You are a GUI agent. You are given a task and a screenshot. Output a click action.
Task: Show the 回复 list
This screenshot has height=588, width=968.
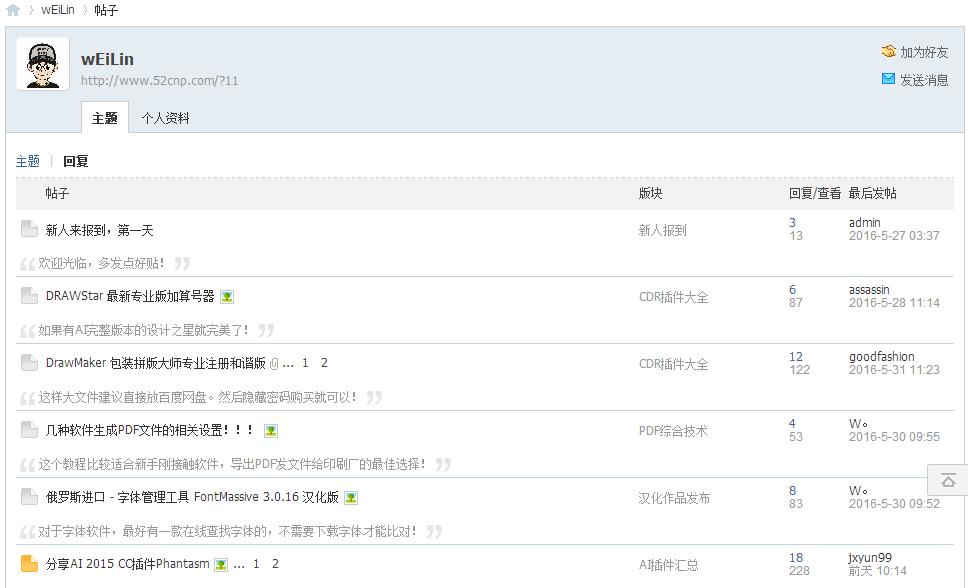75,161
